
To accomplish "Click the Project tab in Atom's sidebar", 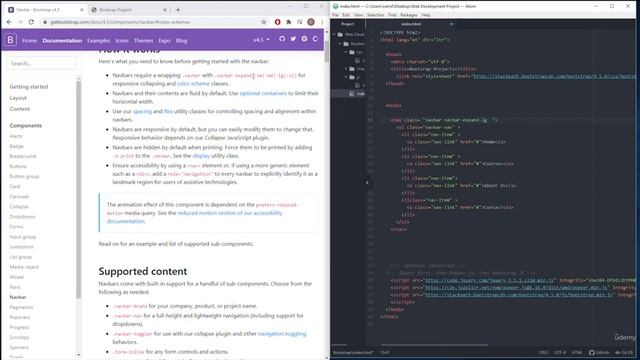I will pos(348,24).
